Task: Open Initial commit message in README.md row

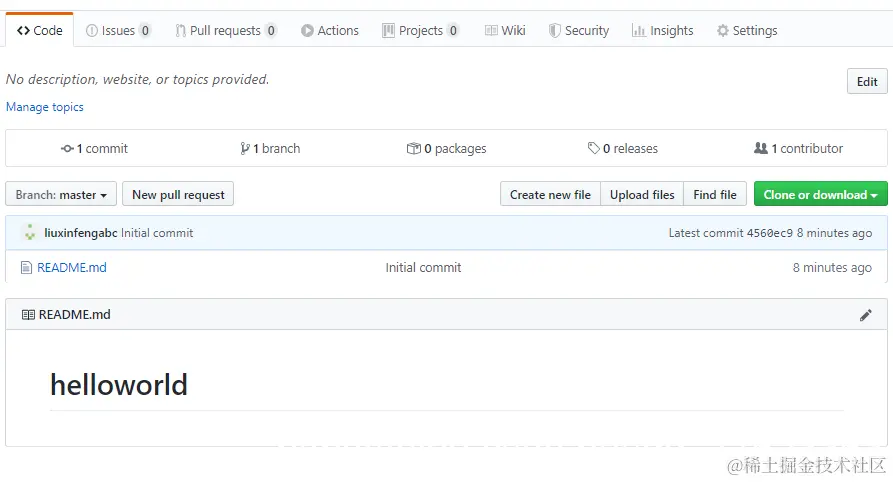Action: (423, 267)
